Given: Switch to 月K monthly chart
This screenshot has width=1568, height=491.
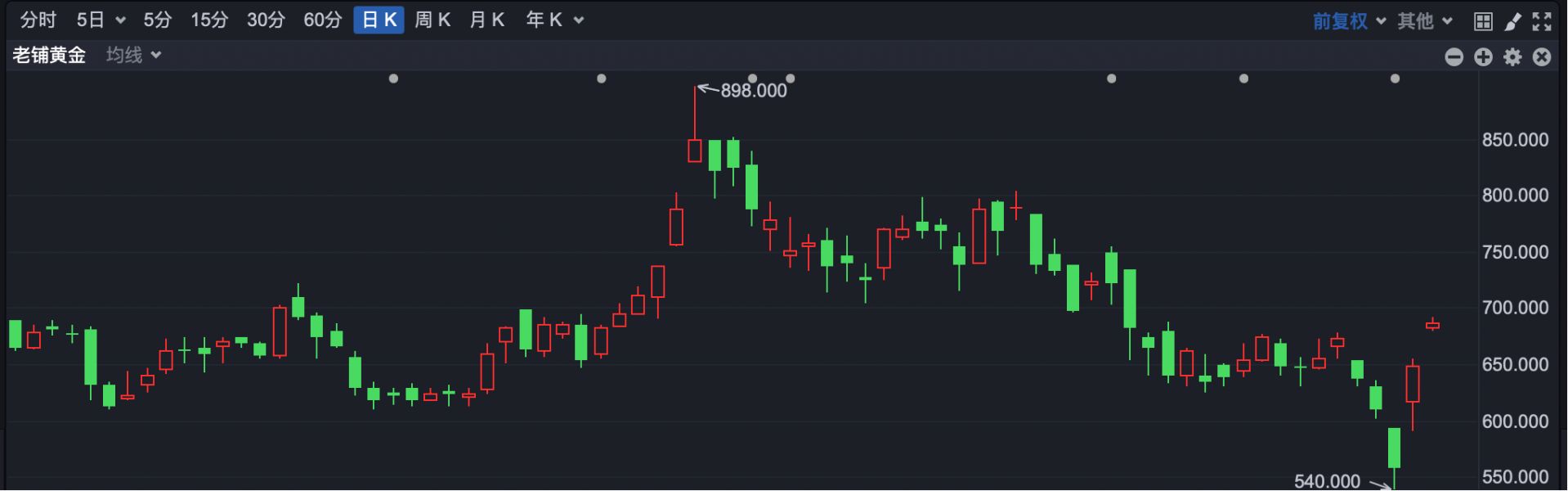Looking at the screenshot, I should (x=487, y=20).
